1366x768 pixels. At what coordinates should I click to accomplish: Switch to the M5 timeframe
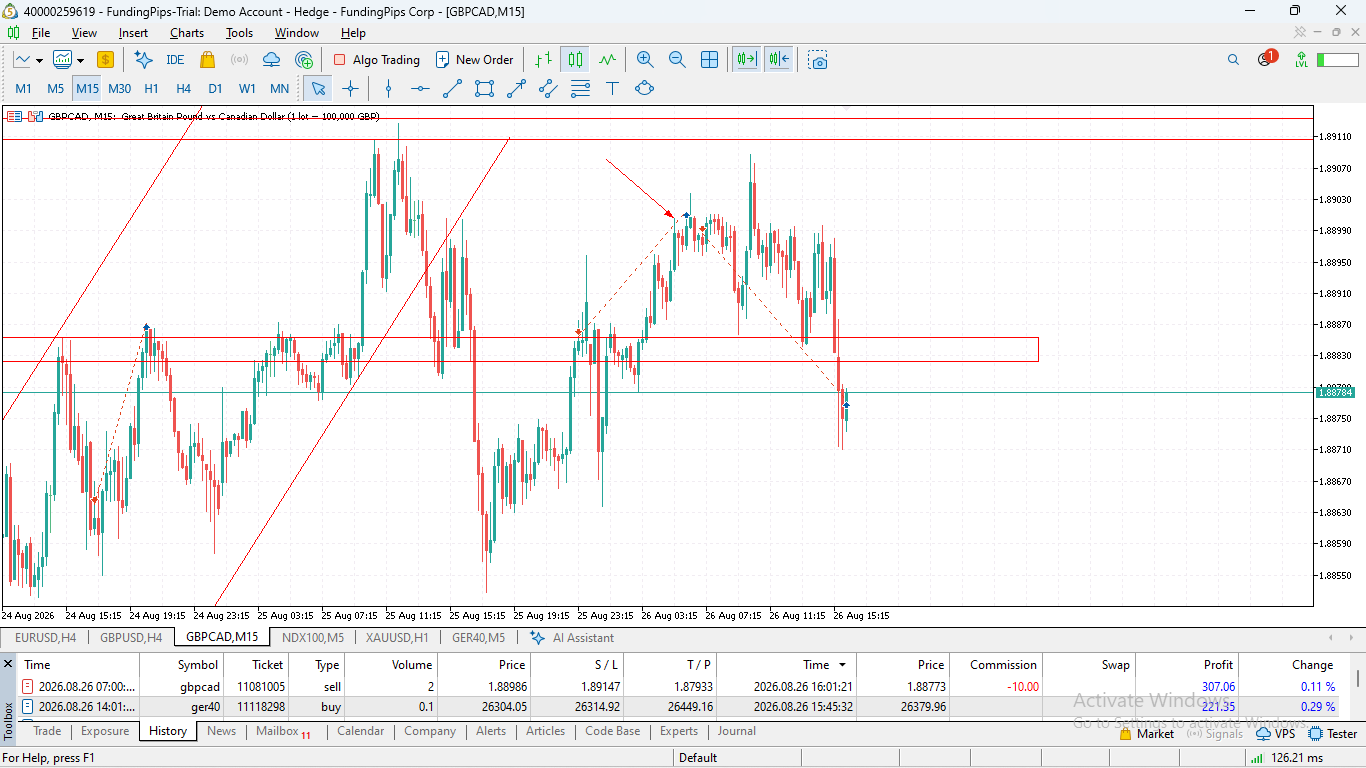(56, 88)
